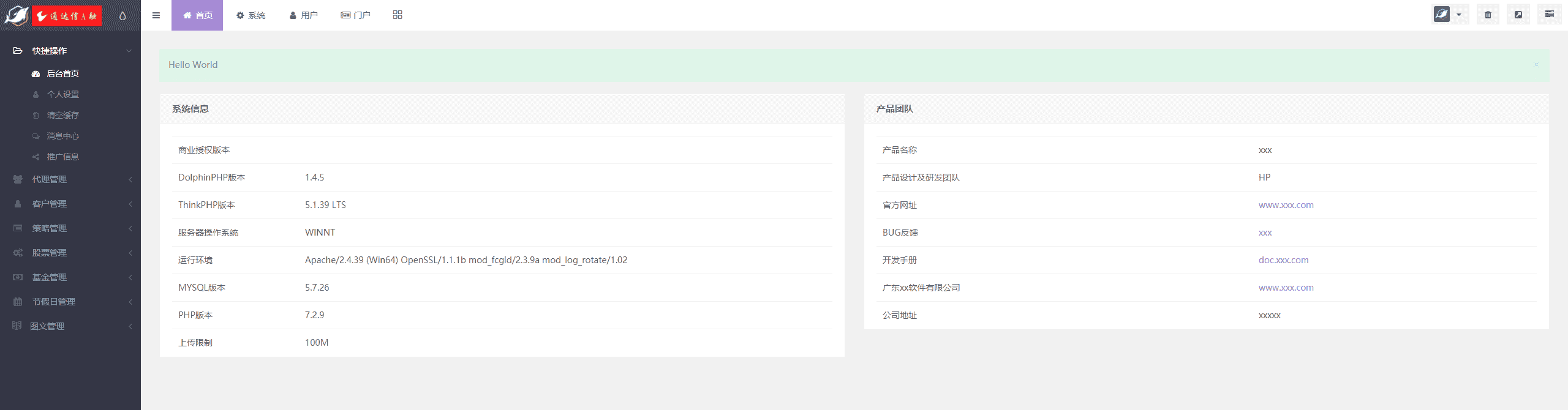Click the Hello World message text
Viewport: 1568px width, 410px height.
pos(193,65)
